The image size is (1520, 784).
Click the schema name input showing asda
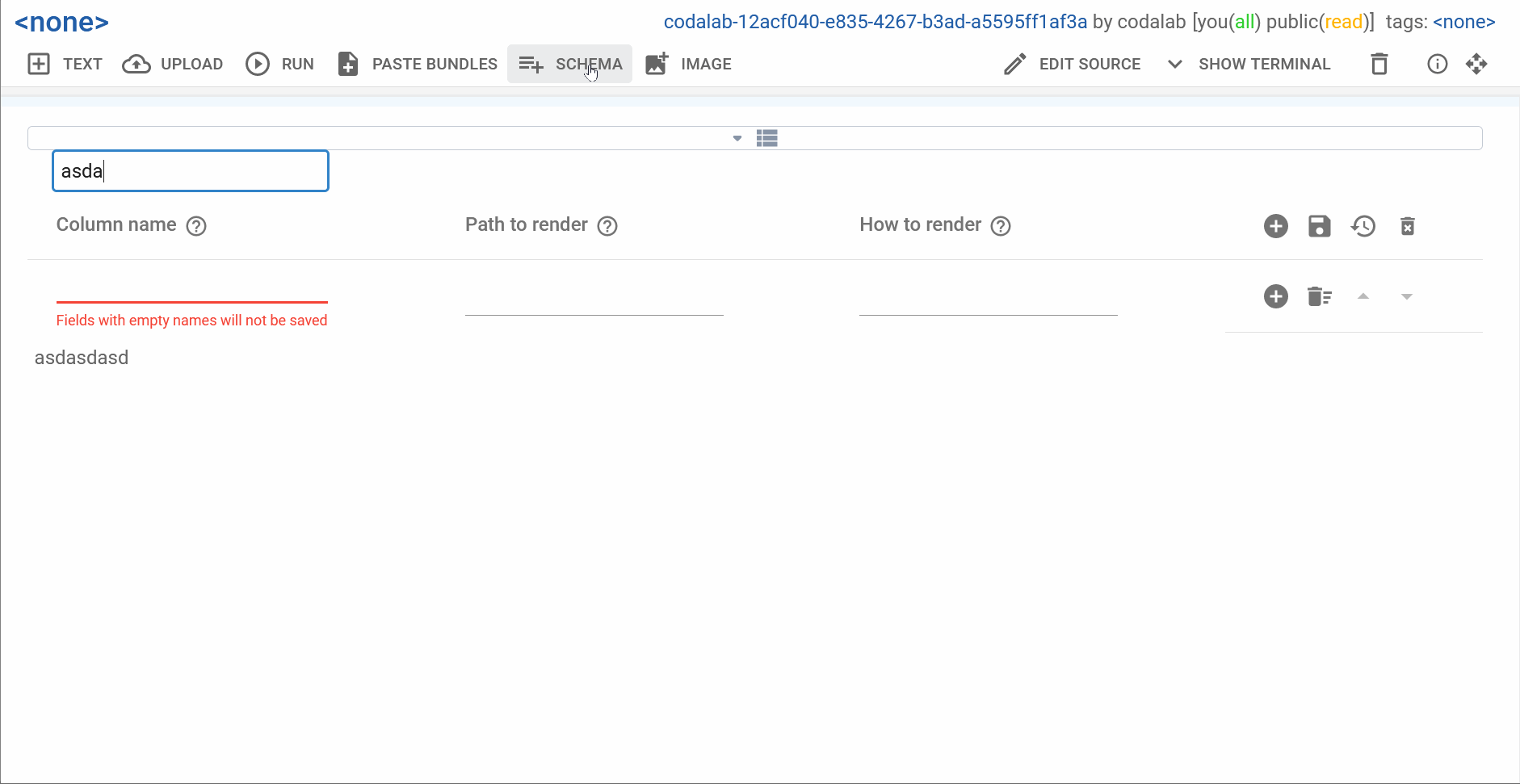click(190, 170)
